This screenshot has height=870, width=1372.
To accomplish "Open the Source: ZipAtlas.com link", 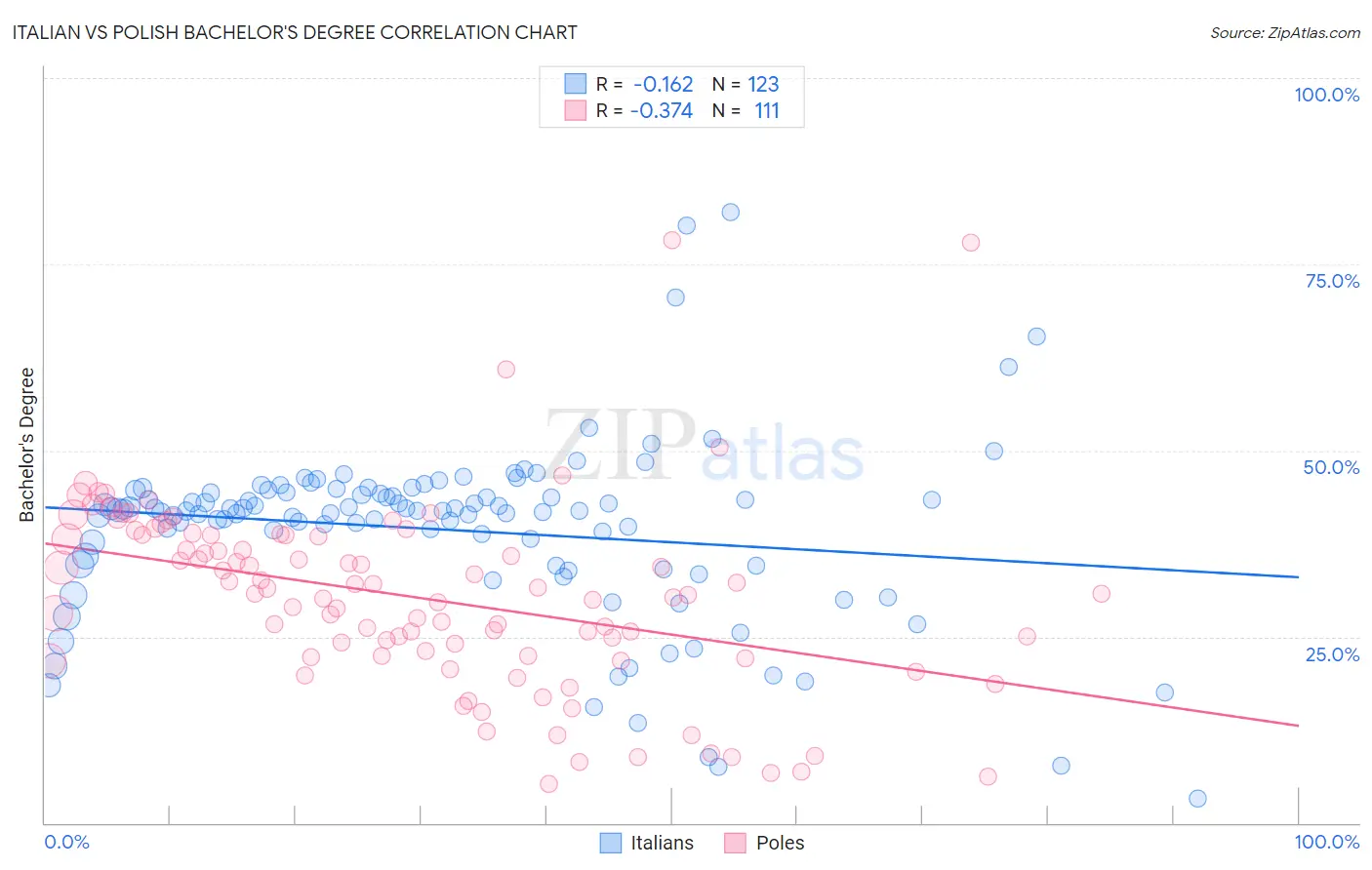I will click(x=1285, y=32).
